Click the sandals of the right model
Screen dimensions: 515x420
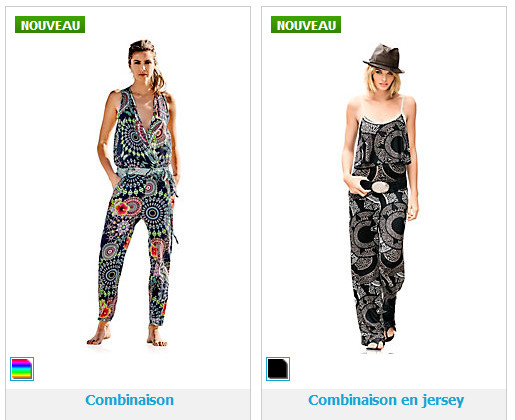point(380,338)
